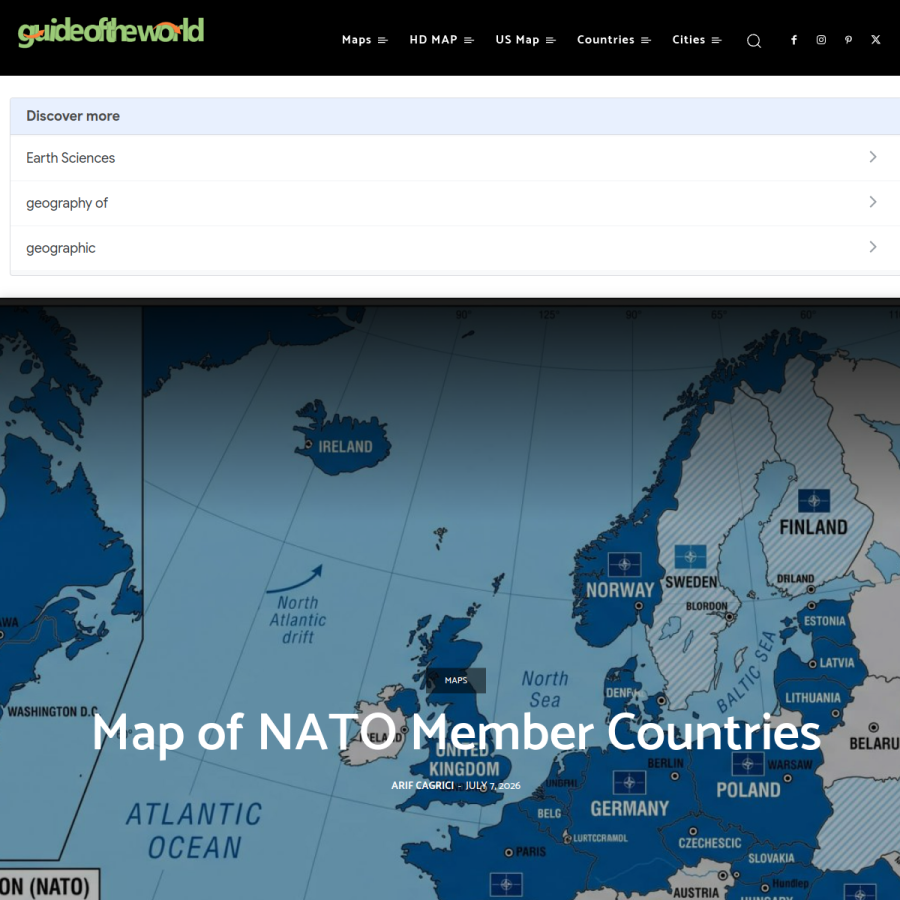This screenshot has width=900, height=900.
Task: Open the MAPS category tag
Action: click(456, 680)
